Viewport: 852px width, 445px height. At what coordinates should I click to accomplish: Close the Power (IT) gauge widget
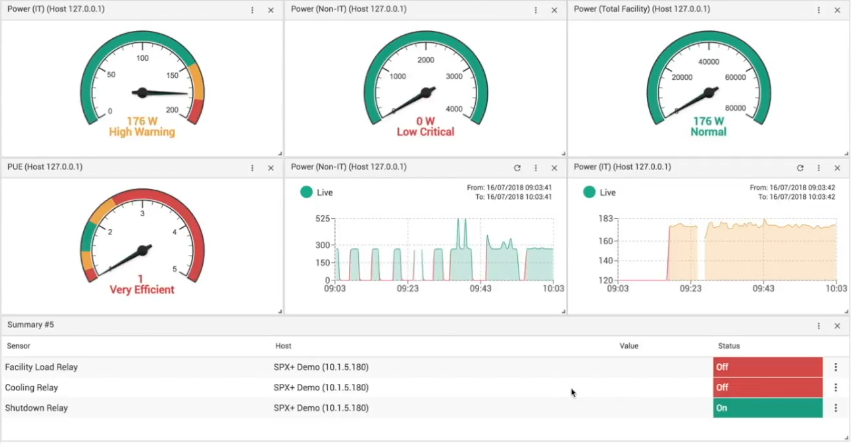271,9
